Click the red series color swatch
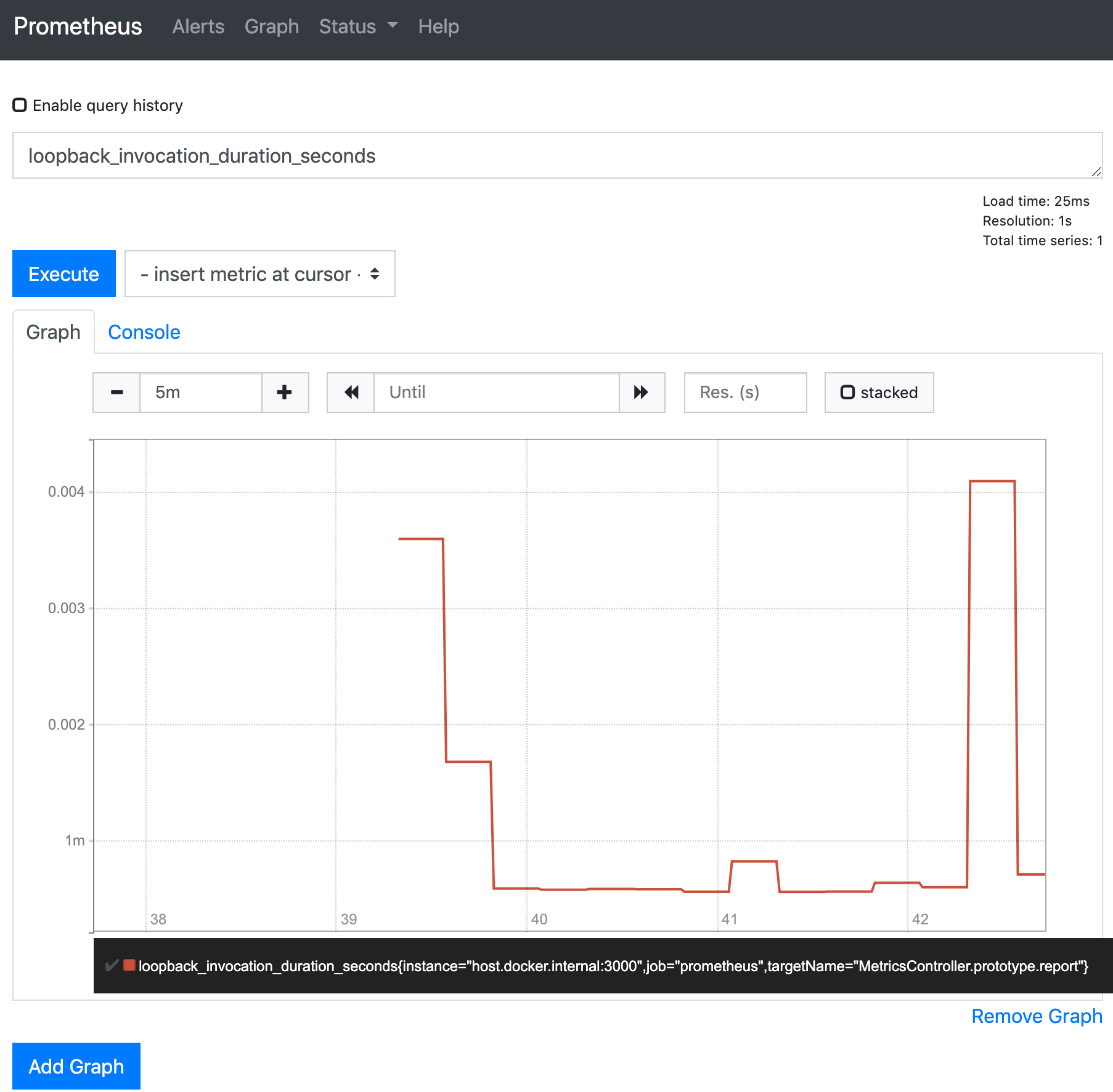The width and height of the screenshot is (1113, 1092). pos(129,965)
